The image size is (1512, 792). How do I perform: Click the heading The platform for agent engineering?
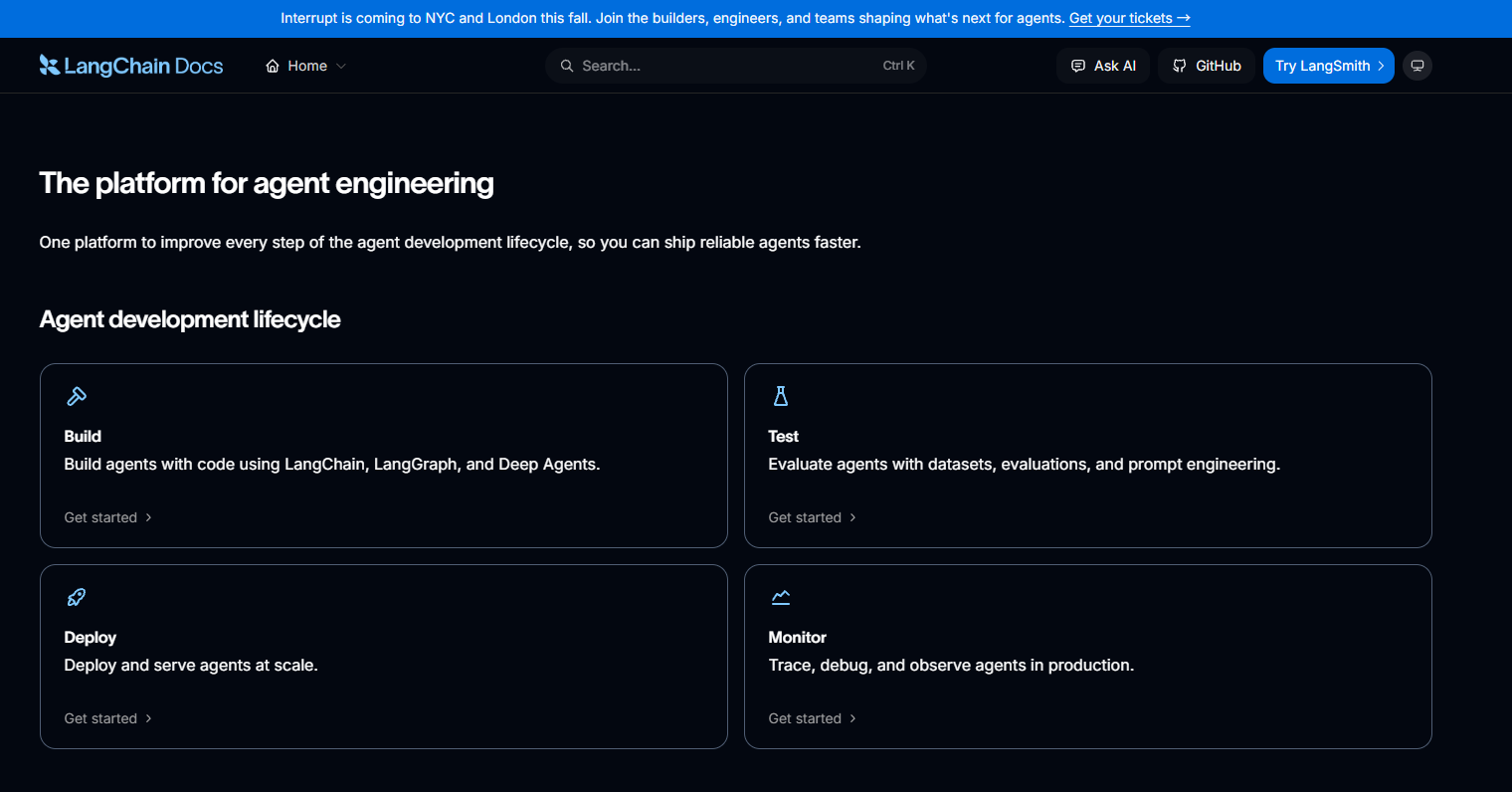(267, 183)
